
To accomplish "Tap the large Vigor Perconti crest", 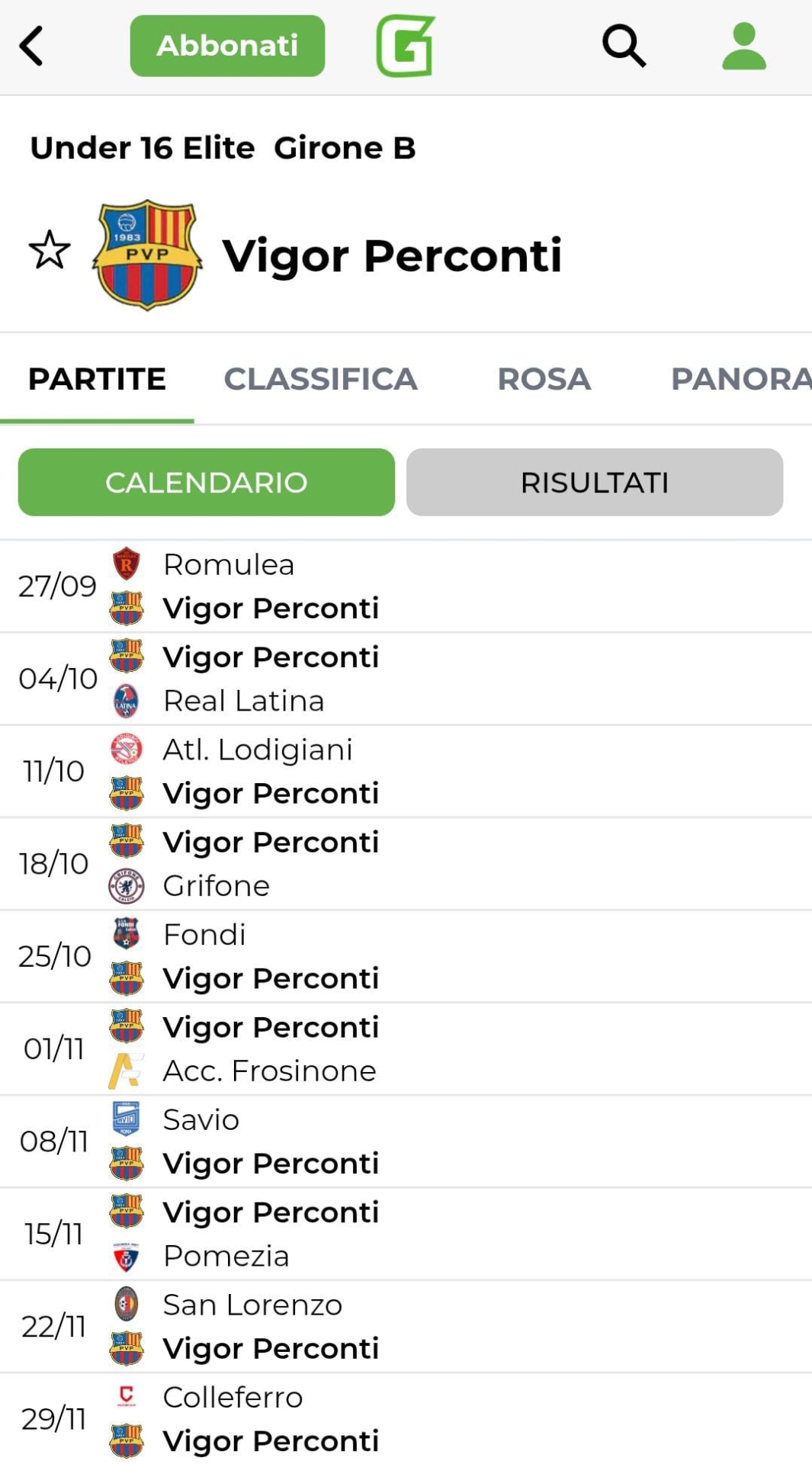I will click(x=147, y=255).
